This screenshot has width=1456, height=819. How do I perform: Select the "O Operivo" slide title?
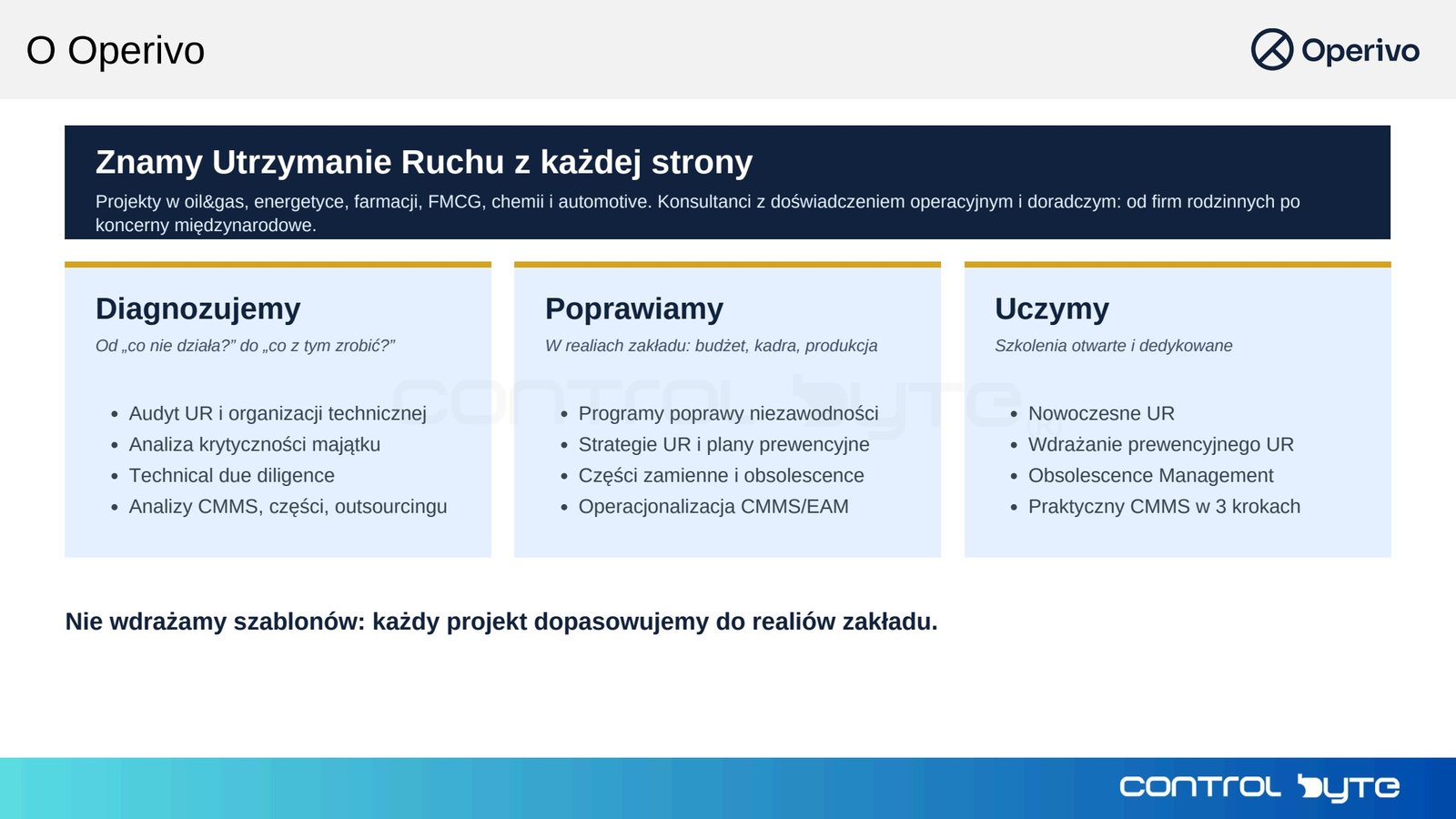point(116,50)
